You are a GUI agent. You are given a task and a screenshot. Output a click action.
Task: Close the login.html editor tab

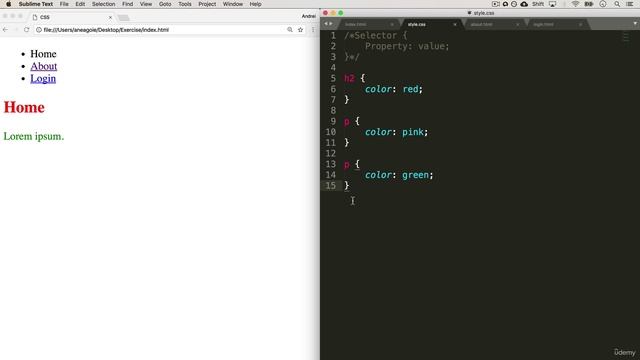pyautogui.click(x=580, y=24)
